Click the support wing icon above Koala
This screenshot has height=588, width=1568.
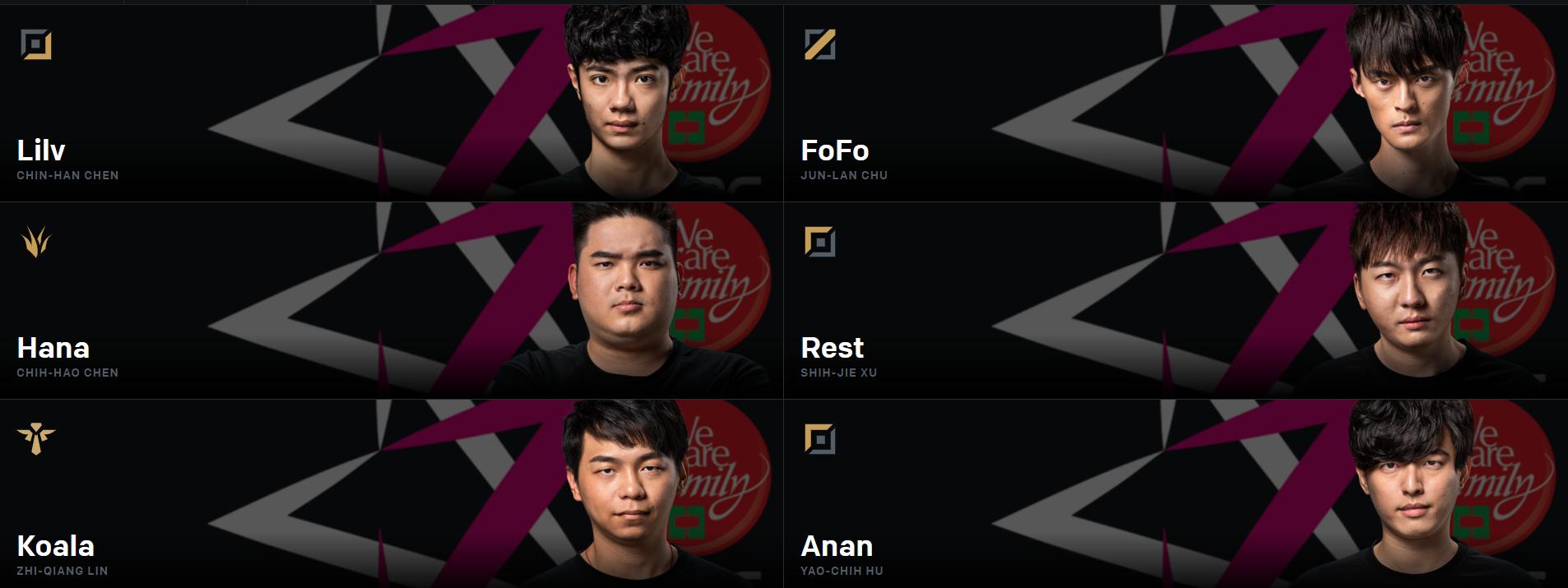click(x=36, y=440)
